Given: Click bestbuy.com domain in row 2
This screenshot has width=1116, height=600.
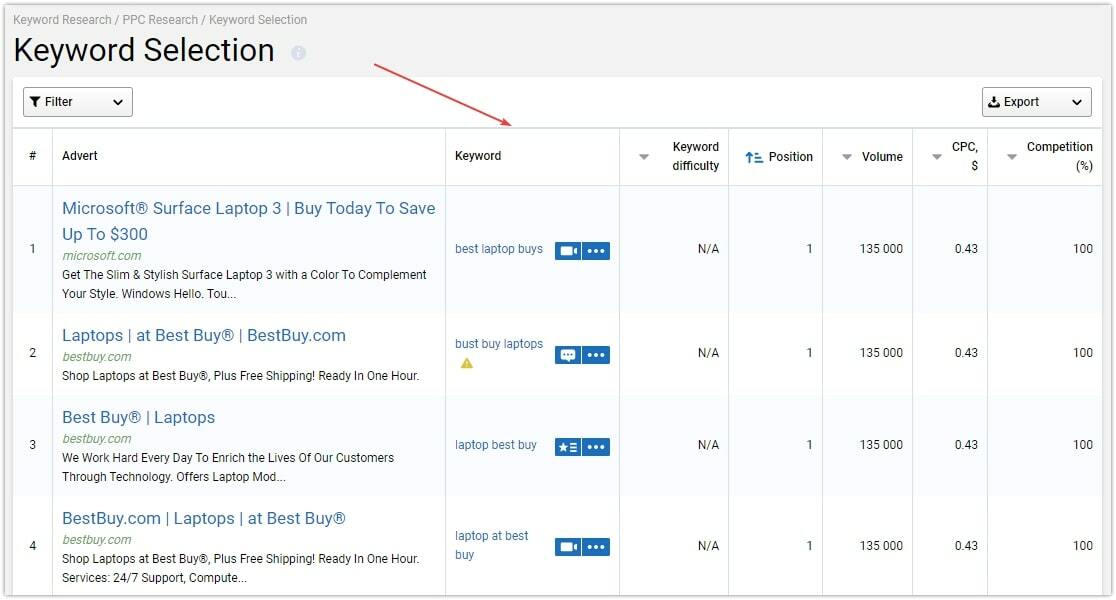Looking at the screenshot, I should [97, 357].
